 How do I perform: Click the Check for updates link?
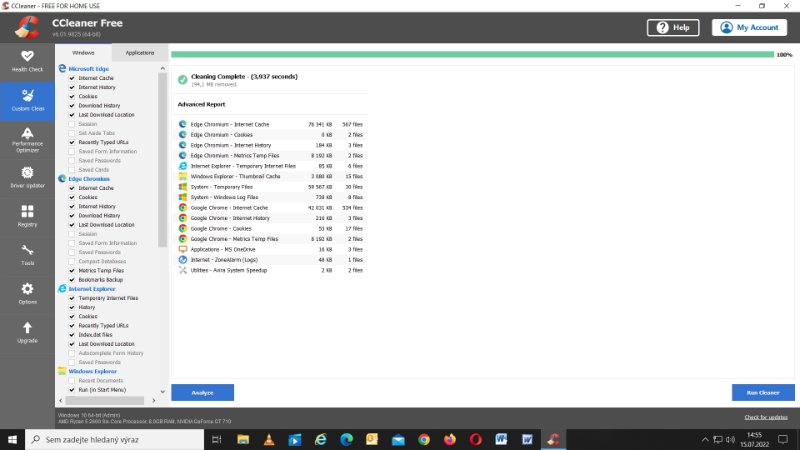click(x=765, y=417)
